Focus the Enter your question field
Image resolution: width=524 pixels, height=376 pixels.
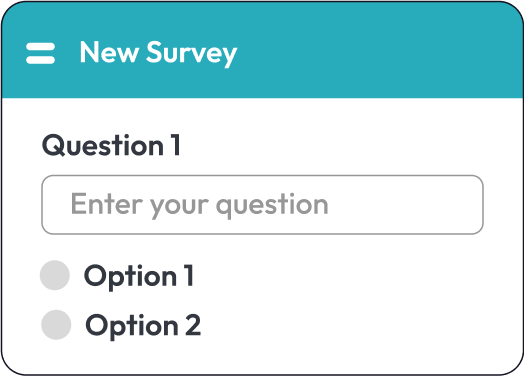(x=262, y=205)
